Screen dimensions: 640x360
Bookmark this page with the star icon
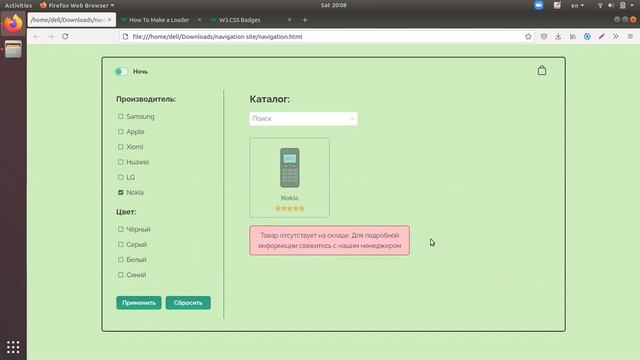(x=528, y=36)
